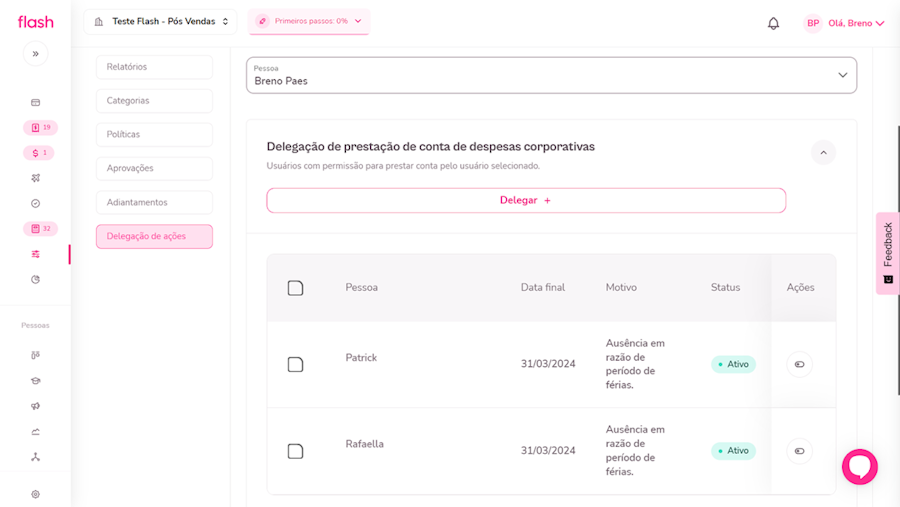Click the 31/03/2024 date in Rafaella's row
Screen dimensions: 900x507
(548, 451)
